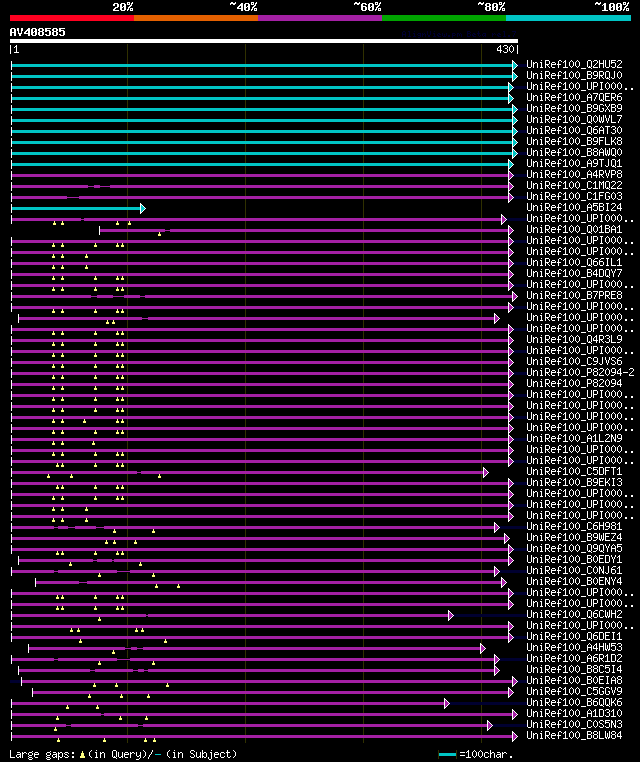Select the UniRef100_A4RVP8 label

tap(574, 175)
